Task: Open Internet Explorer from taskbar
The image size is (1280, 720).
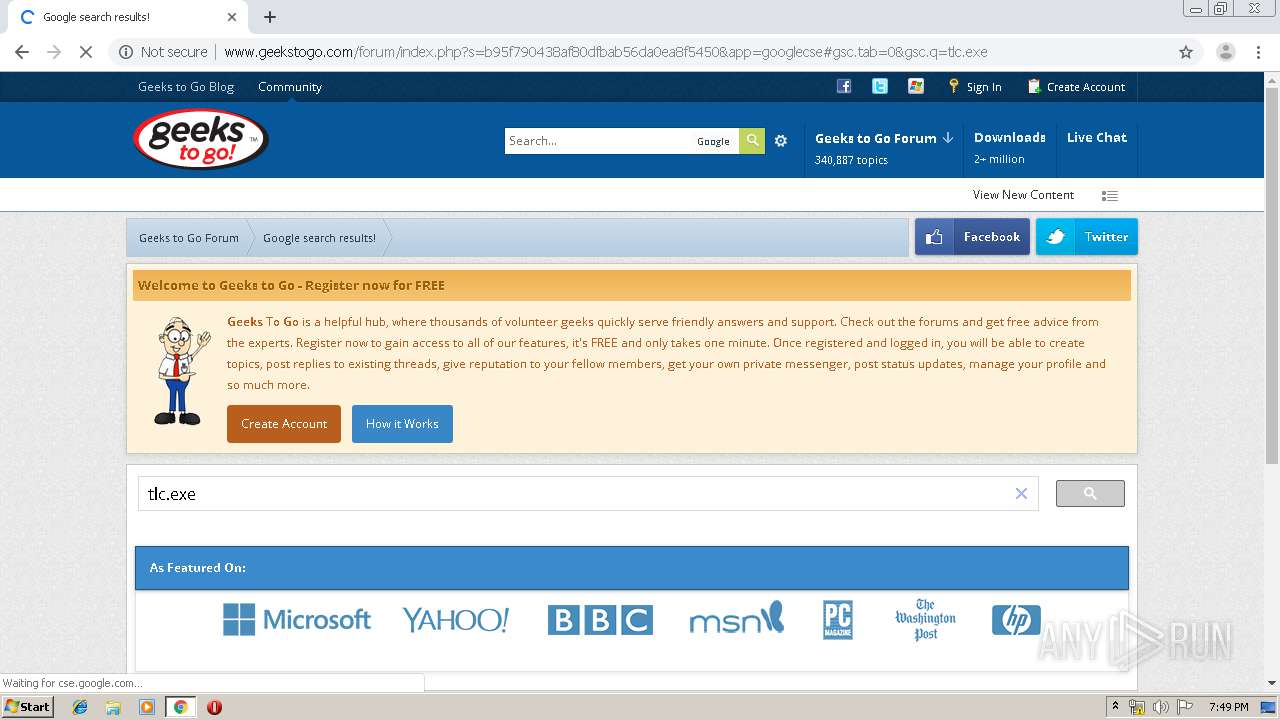Action: point(80,707)
